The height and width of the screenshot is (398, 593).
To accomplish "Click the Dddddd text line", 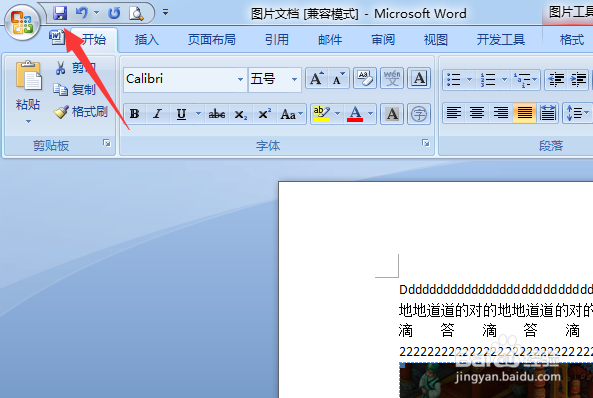I will (496, 290).
